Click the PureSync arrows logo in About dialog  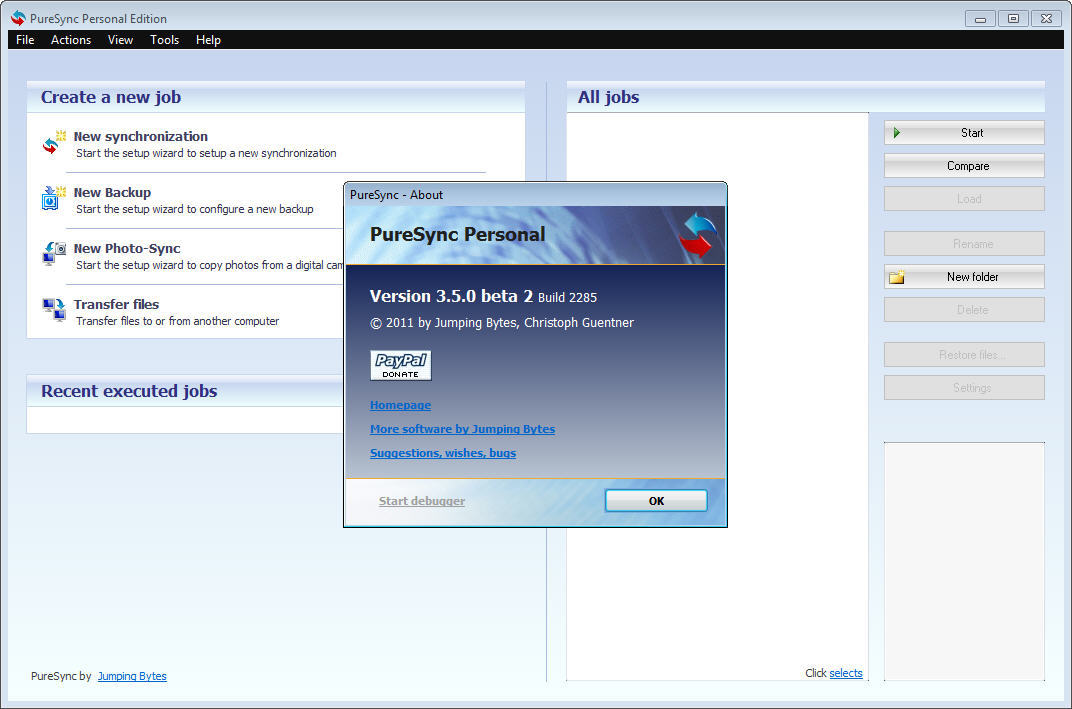click(x=697, y=235)
